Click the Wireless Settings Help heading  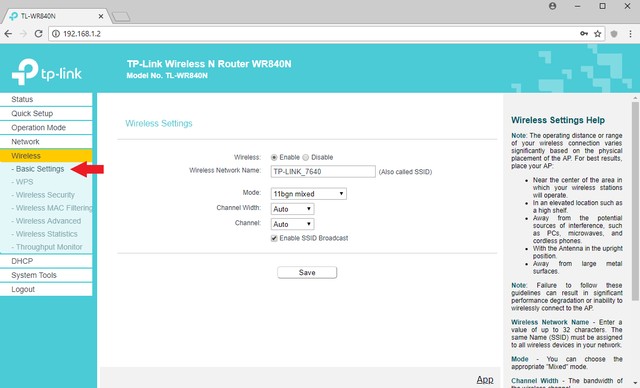[x=558, y=120]
